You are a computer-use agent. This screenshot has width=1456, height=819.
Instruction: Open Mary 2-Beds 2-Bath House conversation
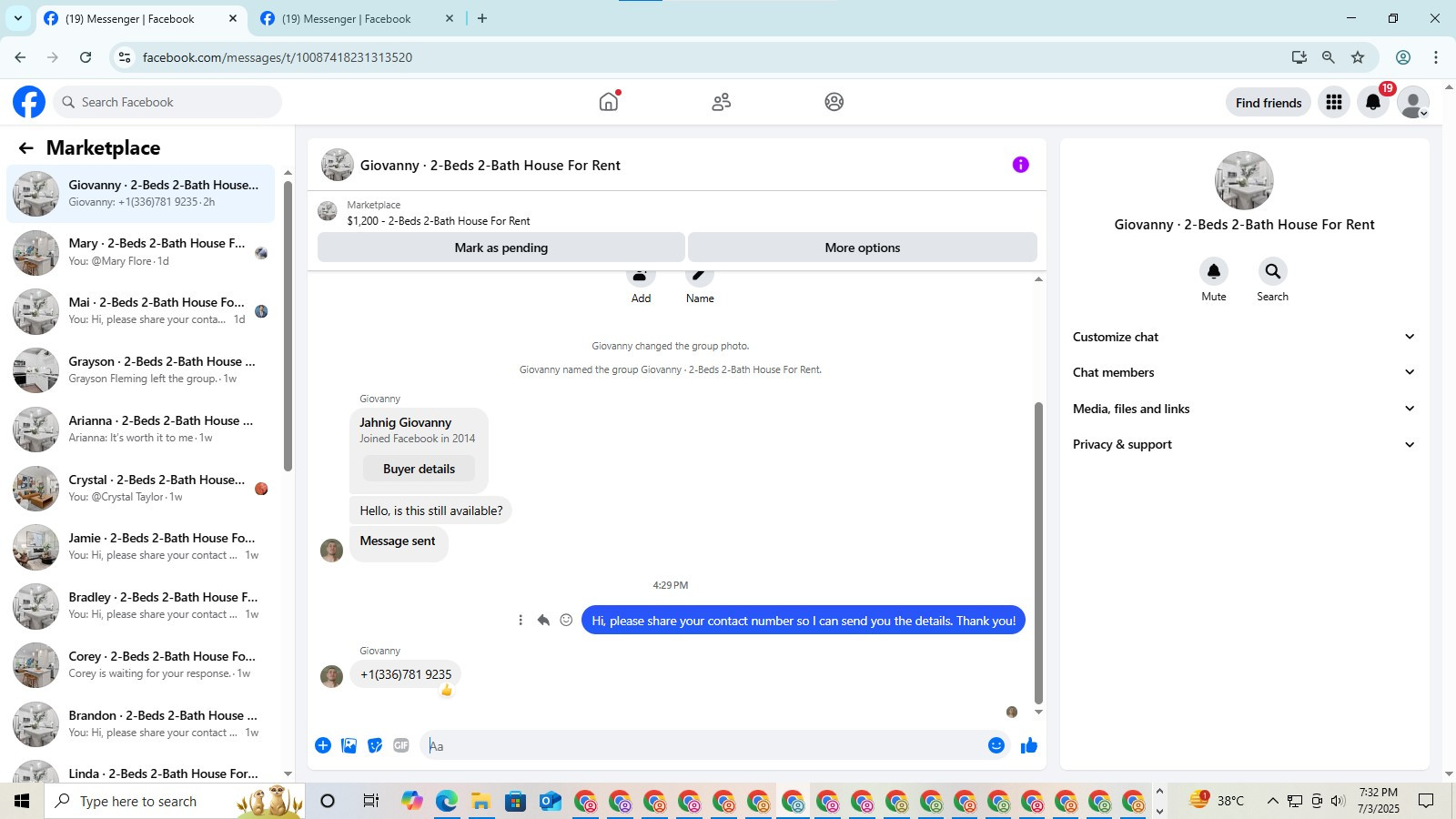tap(141, 252)
